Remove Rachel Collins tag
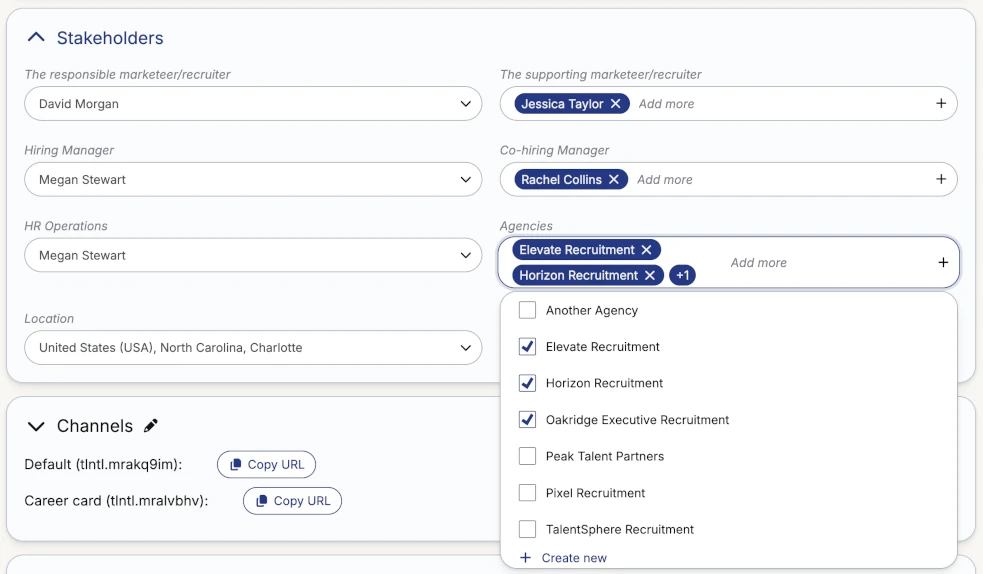This screenshot has height=574, width=983. click(614, 179)
